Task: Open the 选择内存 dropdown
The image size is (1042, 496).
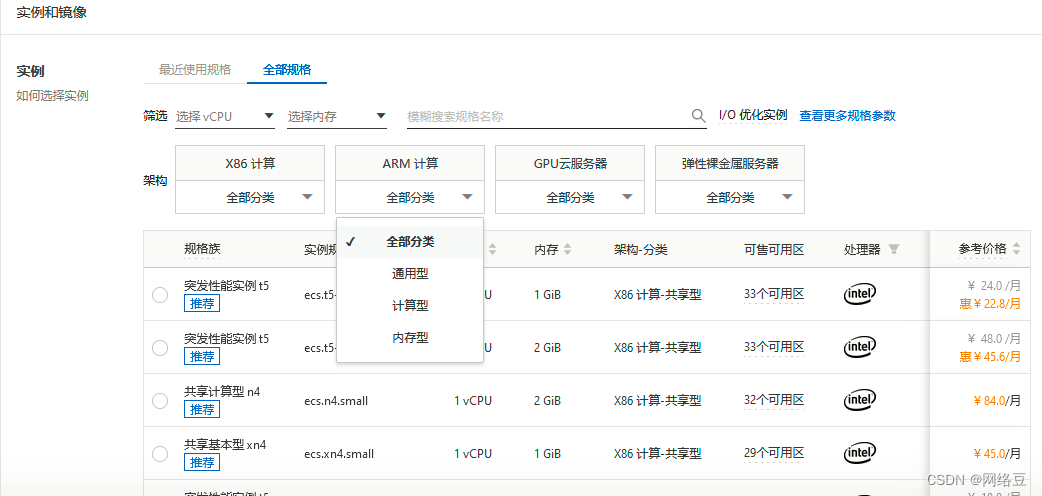Action: [x=337, y=117]
